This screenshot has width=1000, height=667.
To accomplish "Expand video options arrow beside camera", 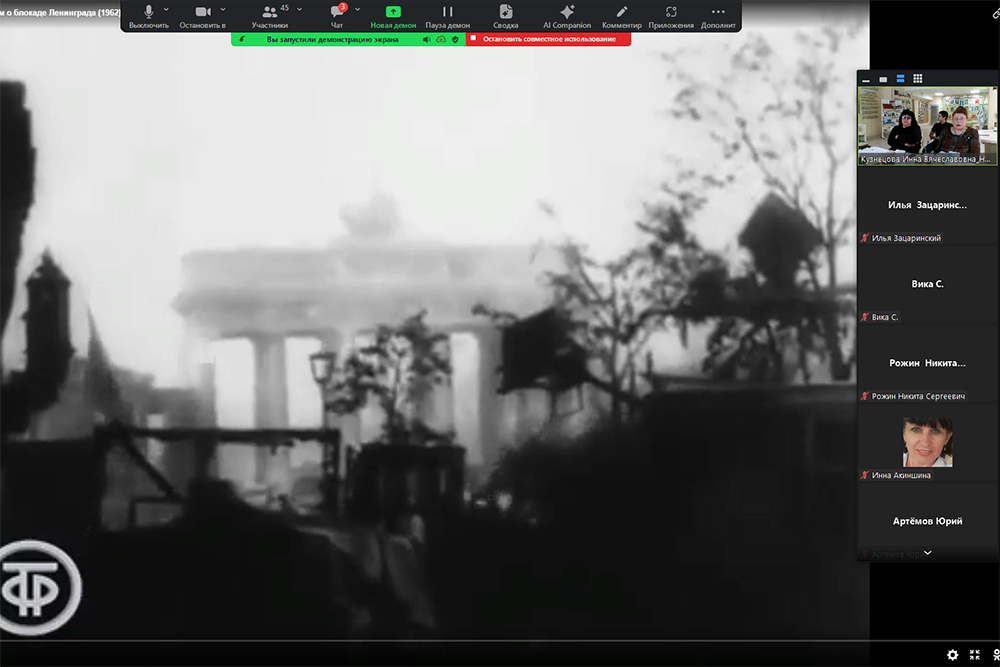I will 222,10.
